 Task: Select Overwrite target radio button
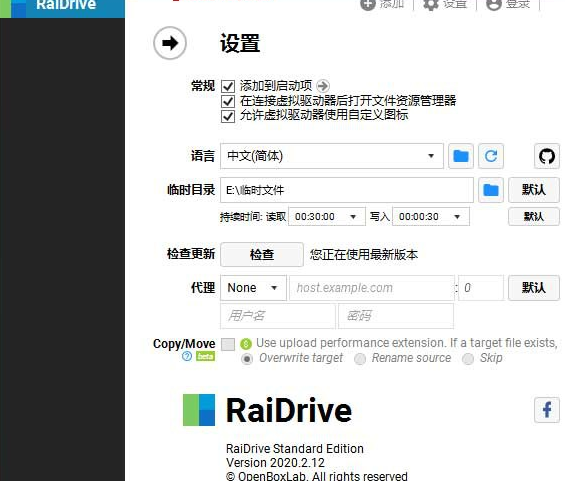247,359
